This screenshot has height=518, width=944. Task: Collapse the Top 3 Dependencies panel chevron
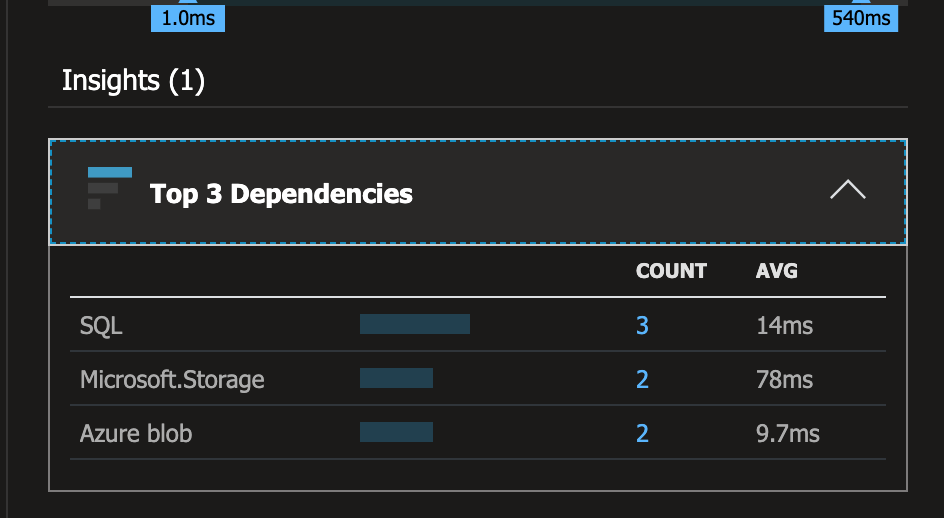[848, 190]
